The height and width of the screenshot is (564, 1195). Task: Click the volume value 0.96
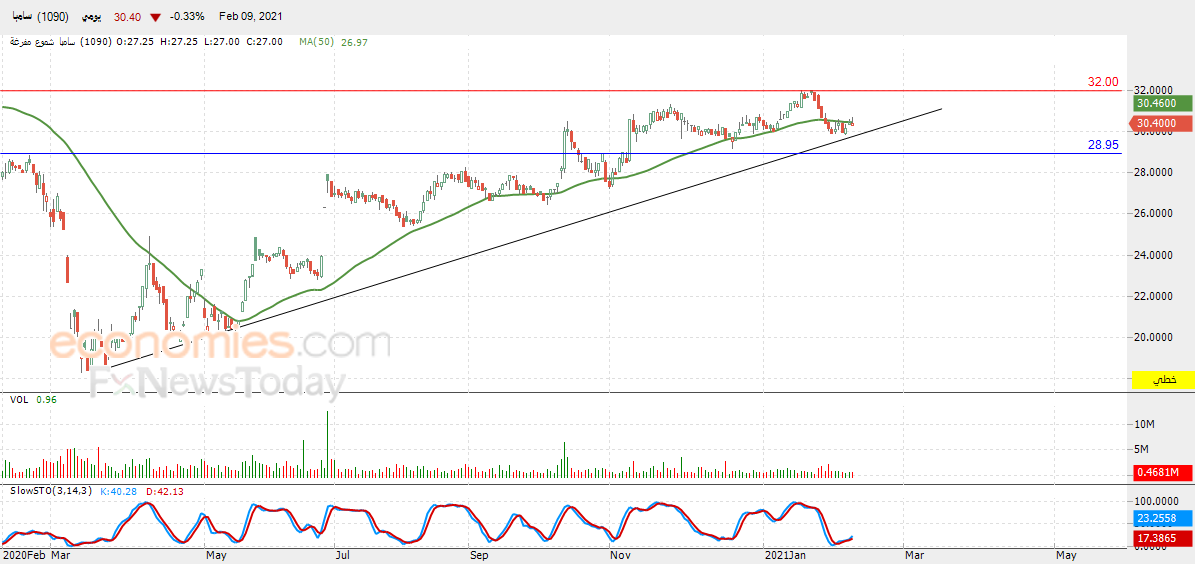click(x=46, y=399)
